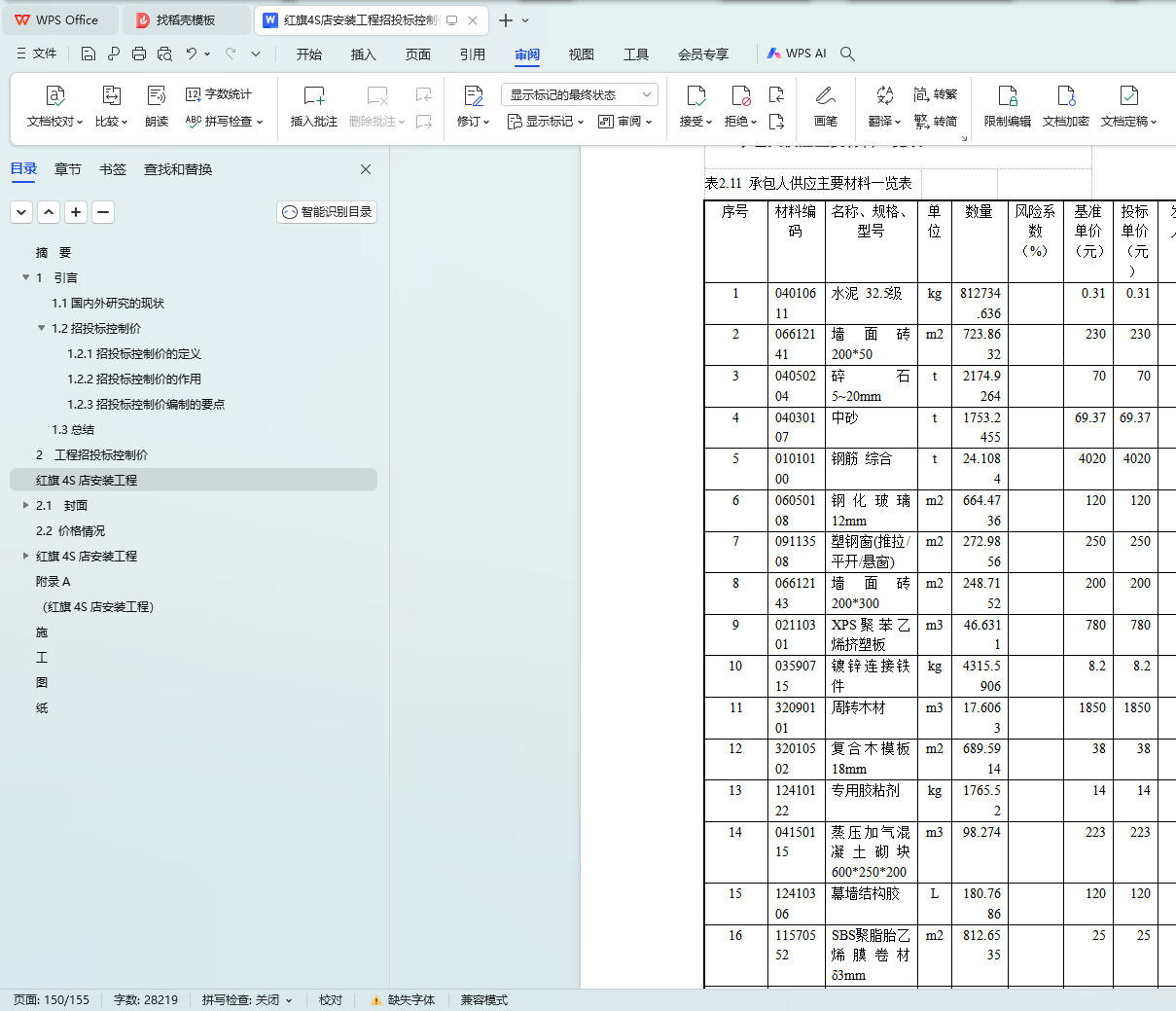The image size is (1176, 1011).
Task: Open the document proofreading tool 文档校对
Action: [55, 107]
